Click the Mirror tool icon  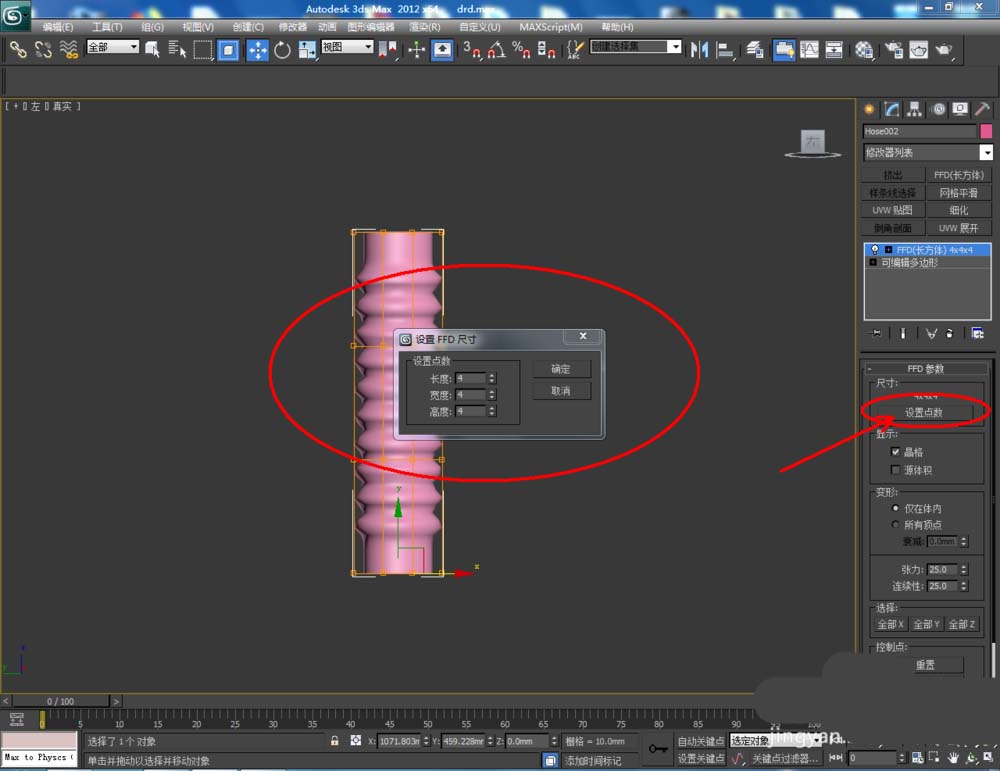pyautogui.click(x=699, y=49)
